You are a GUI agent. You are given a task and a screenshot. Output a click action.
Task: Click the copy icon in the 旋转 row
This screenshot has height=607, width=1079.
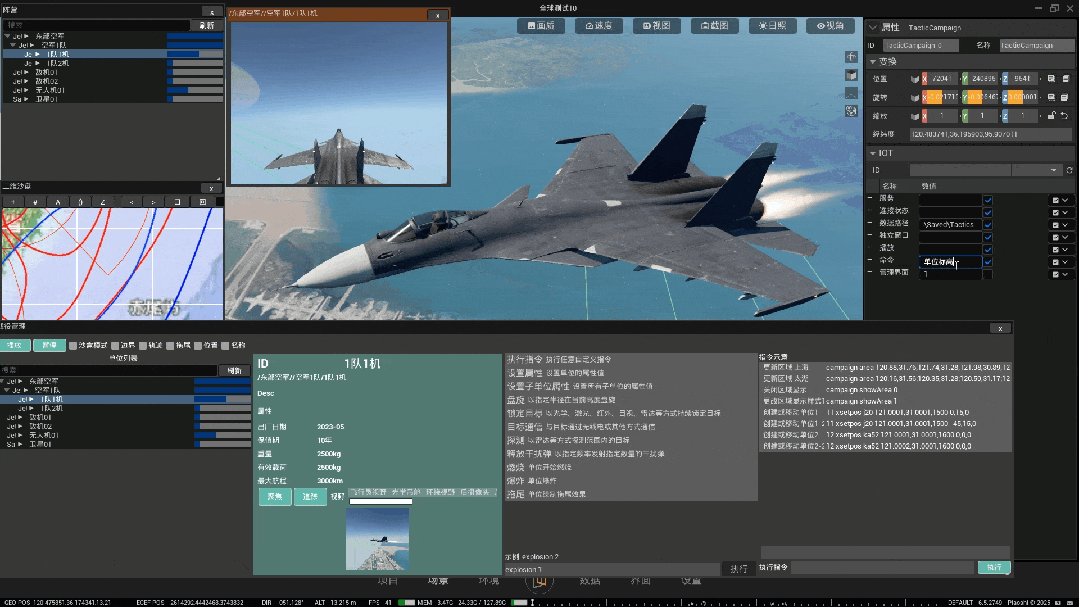(x=1051, y=97)
